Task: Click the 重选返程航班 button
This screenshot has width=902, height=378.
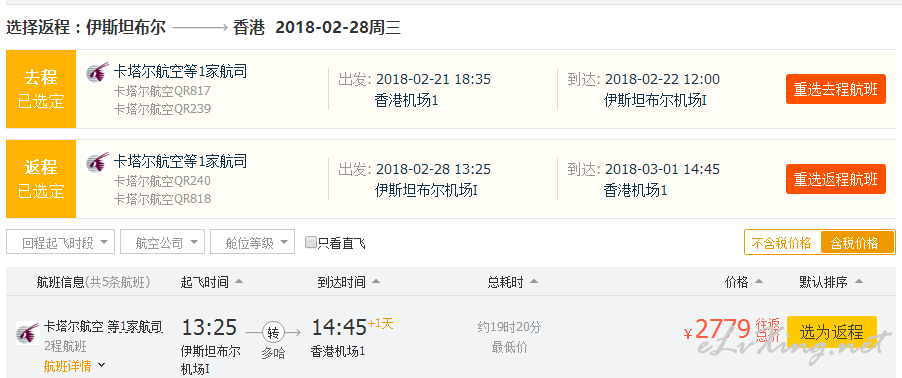Action: coord(836,179)
